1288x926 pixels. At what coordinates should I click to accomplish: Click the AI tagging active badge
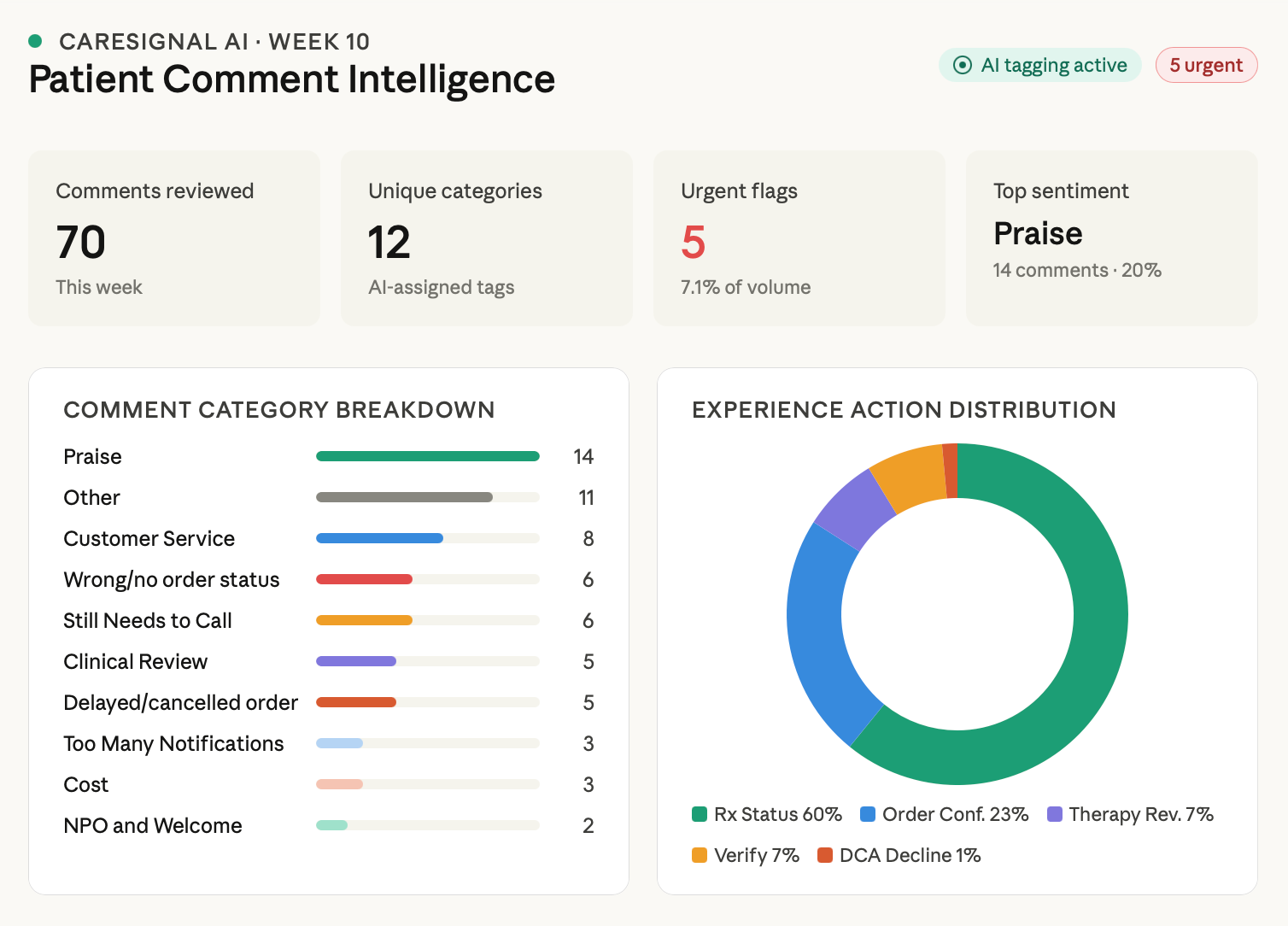pos(1039,66)
